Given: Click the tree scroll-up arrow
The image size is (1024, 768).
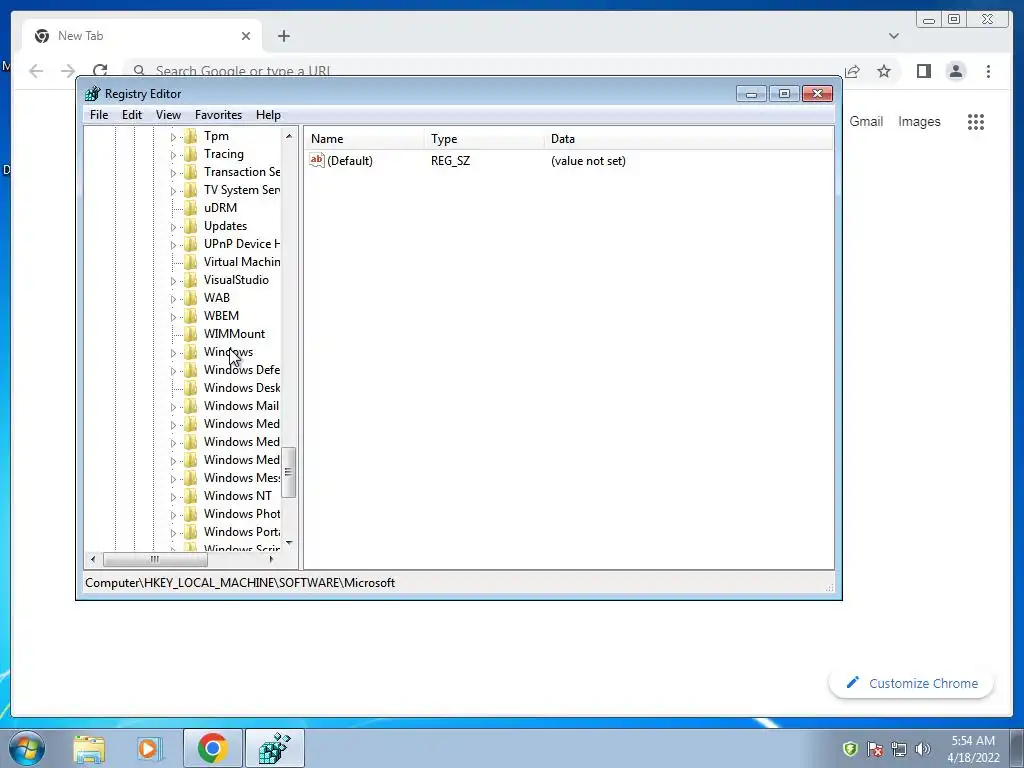Looking at the screenshot, I should point(289,136).
